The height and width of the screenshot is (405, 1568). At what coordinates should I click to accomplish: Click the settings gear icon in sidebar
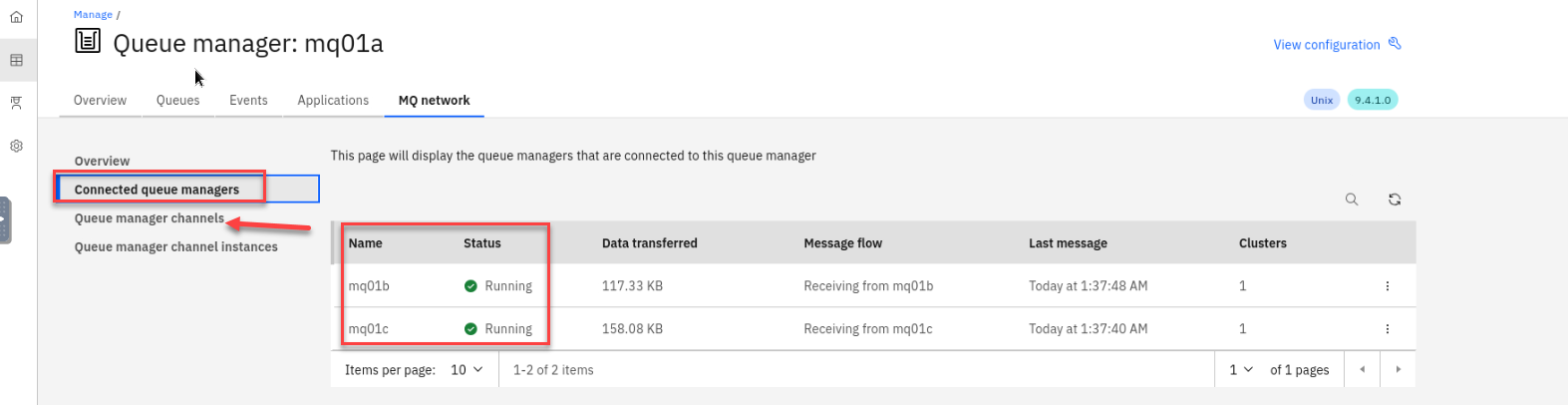coord(16,146)
